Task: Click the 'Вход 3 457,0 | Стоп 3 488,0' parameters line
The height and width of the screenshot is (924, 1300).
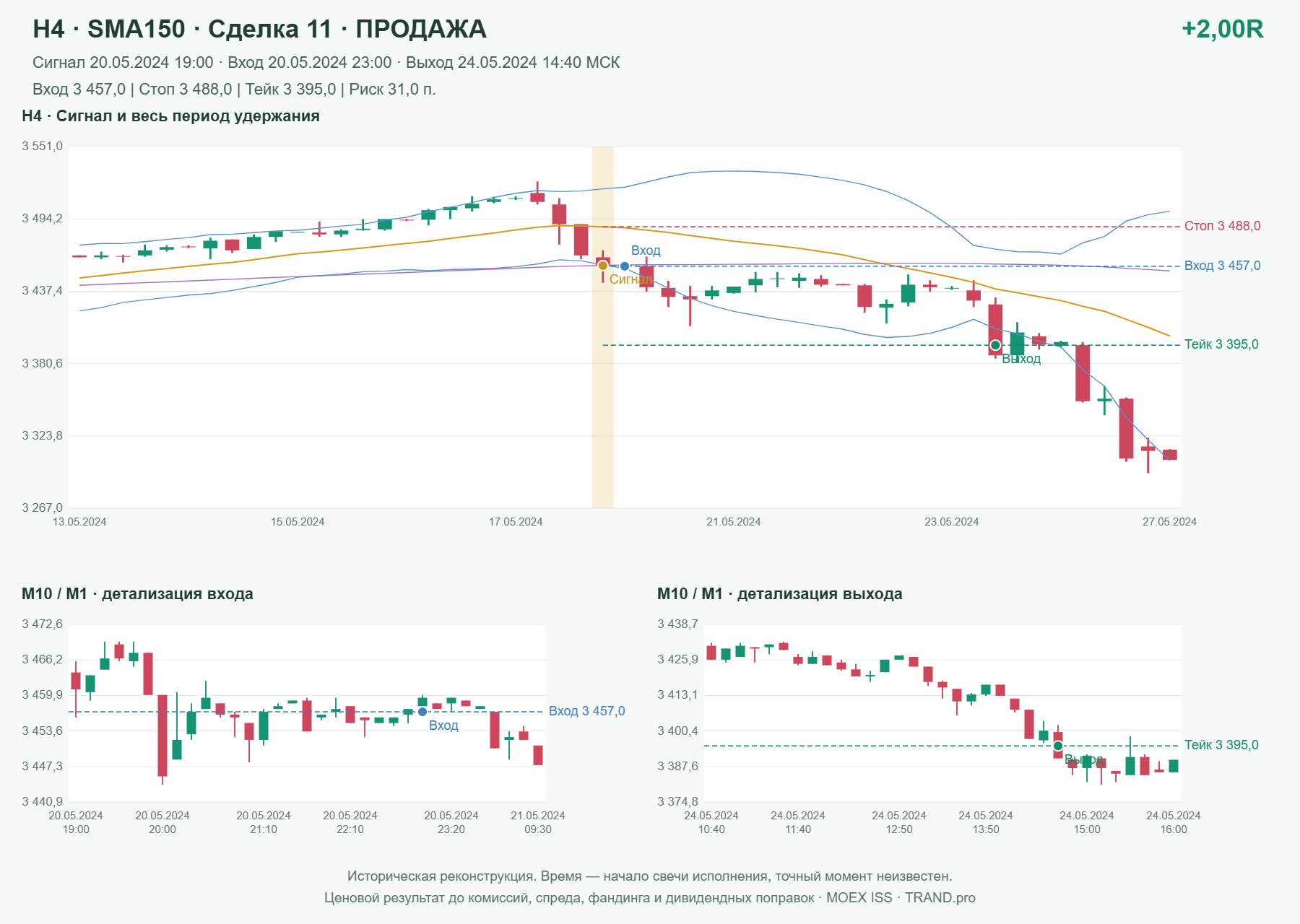Action: [234, 90]
